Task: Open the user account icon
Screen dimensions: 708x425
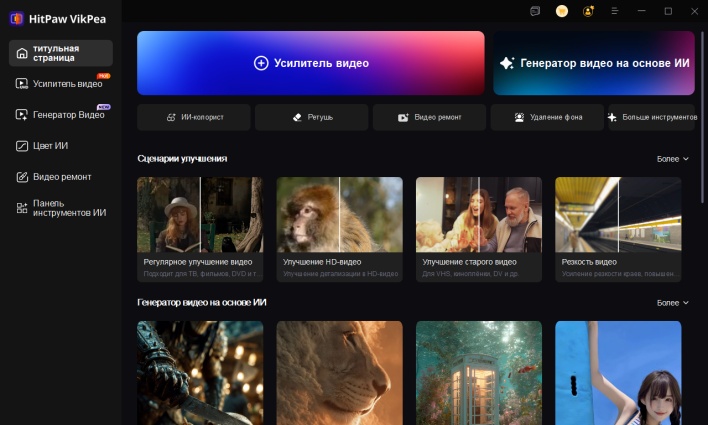Action: click(x=588, y=11)
